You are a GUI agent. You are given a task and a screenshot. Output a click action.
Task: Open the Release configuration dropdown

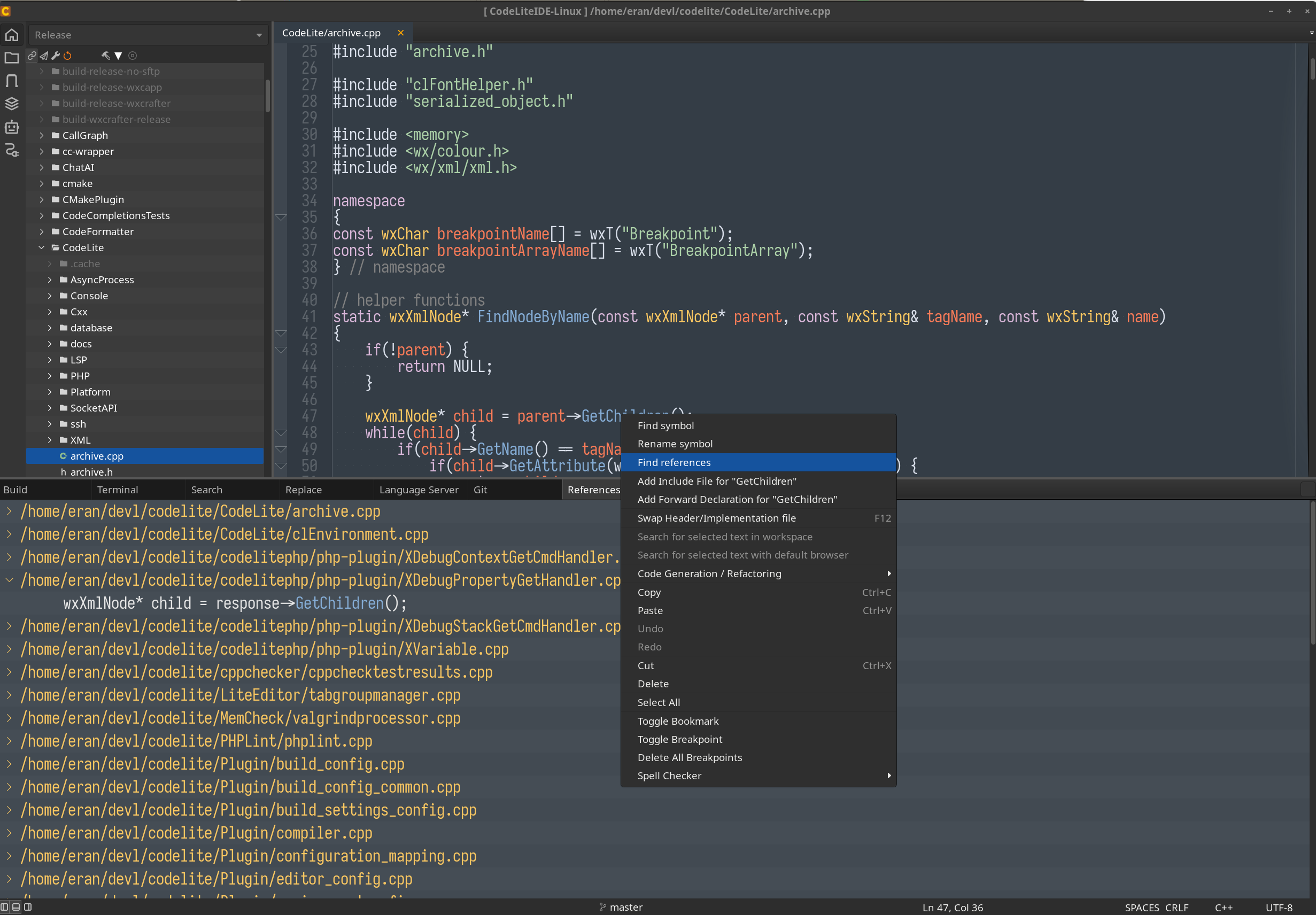pos(148,35)
